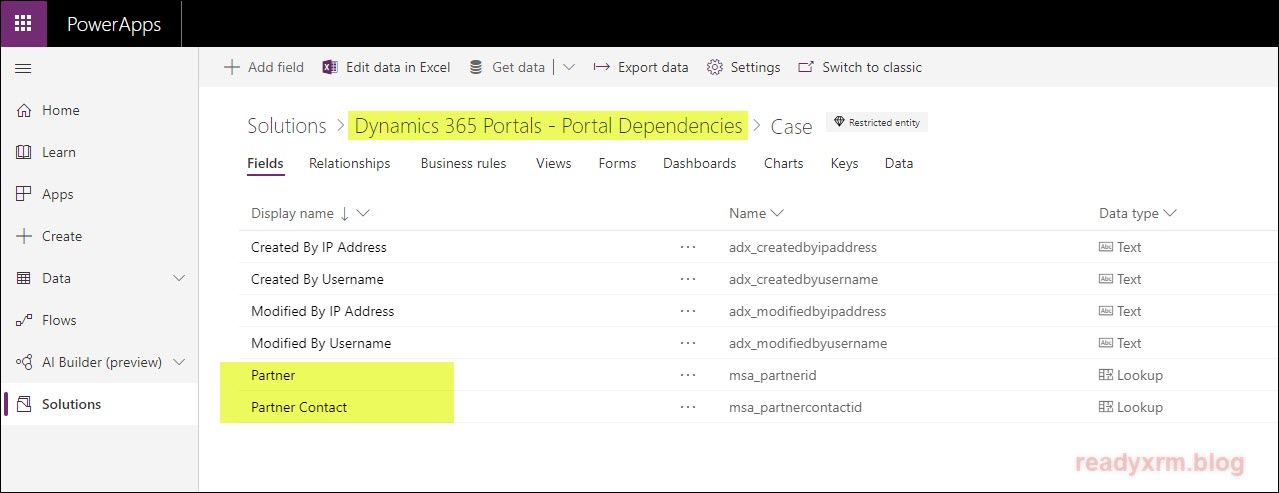Image resolution: width=1279 pixels, height=493 pixels.
Task: Click the Edit data in Excel icon
Action: coord(329,67)
